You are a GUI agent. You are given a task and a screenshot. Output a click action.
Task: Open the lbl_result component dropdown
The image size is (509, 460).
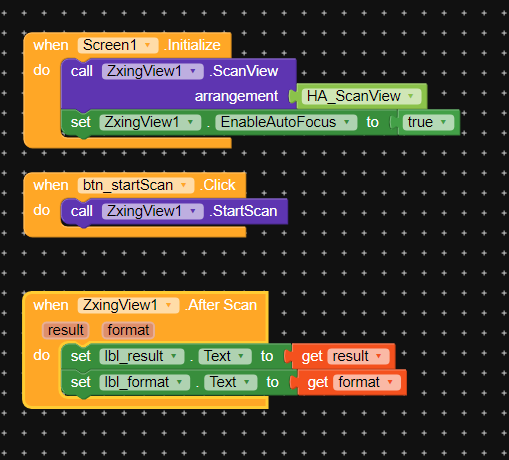coord(142,356)
